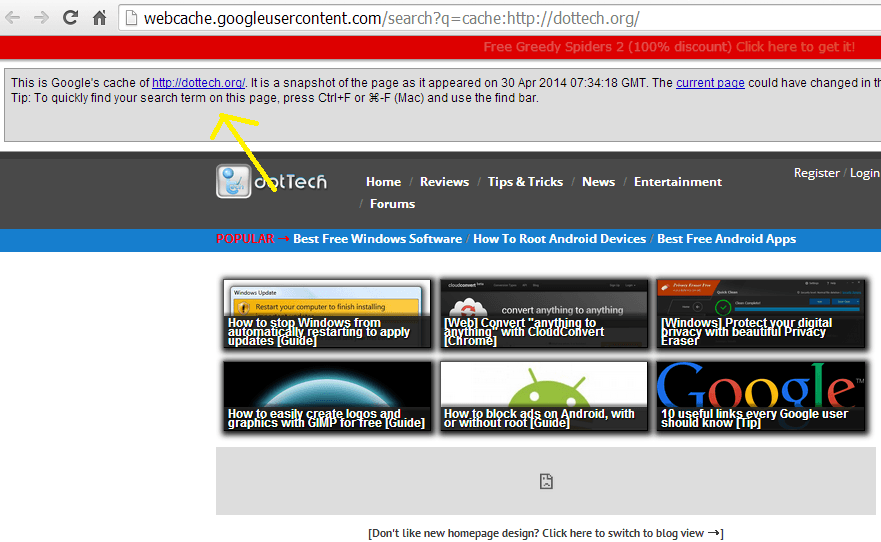This screenshot has width=881, height=542.
Task: Open Forums from the navigation
Action: [x=392, y=204]
